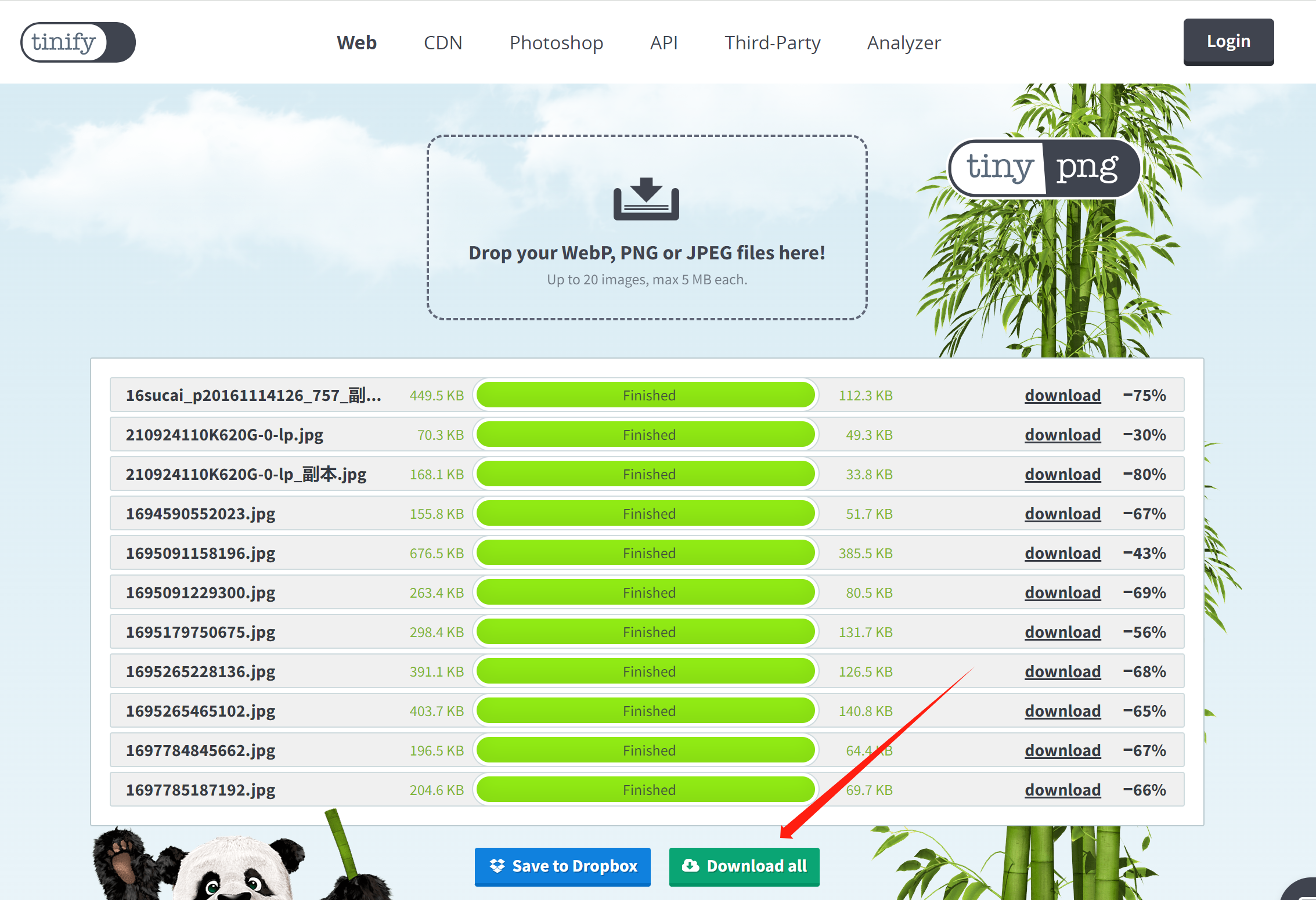Image resolution: width=1316 pixels, height=900 pixels.
Task: Click the −30% savings value
Action: click(x=1144, y=435)
